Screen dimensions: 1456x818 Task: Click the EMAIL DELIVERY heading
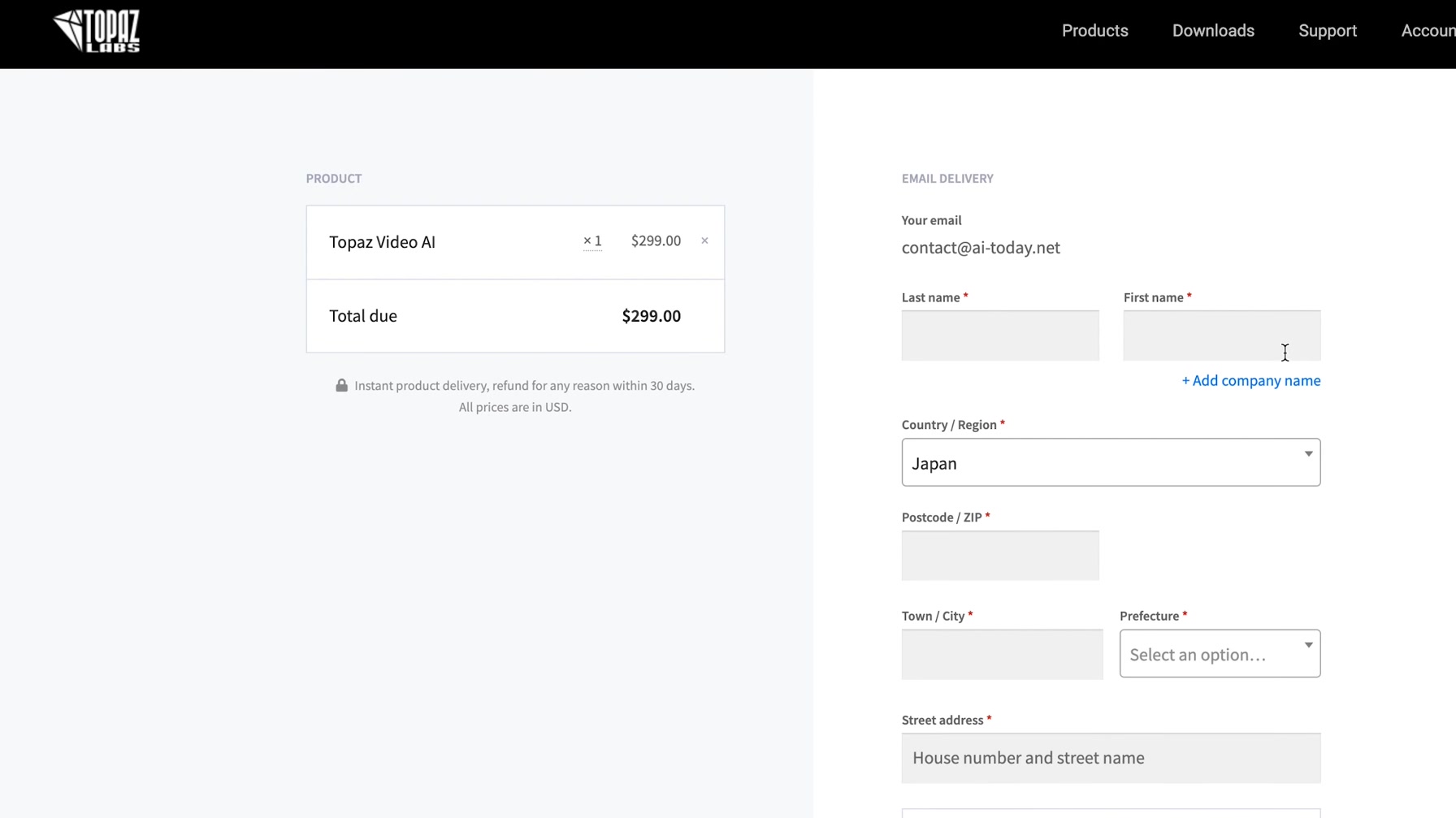947,179
